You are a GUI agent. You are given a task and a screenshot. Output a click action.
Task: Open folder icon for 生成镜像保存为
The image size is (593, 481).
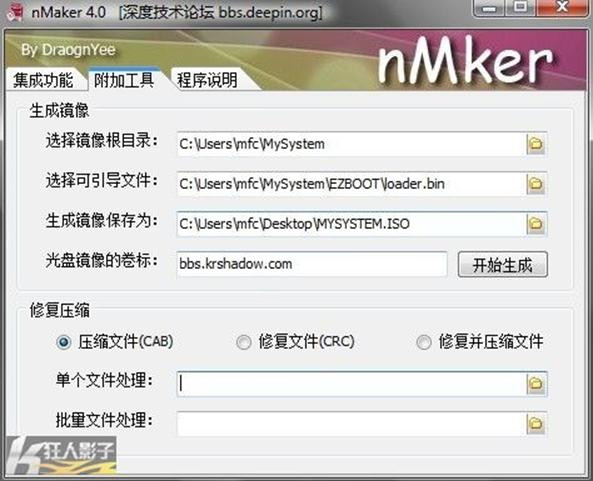(536, 224)
